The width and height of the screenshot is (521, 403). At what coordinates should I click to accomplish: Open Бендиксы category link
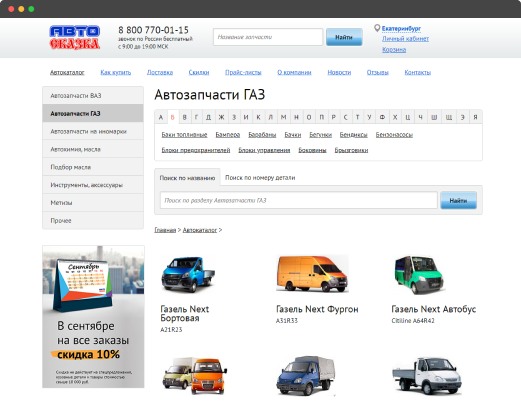tap(353, 135)
